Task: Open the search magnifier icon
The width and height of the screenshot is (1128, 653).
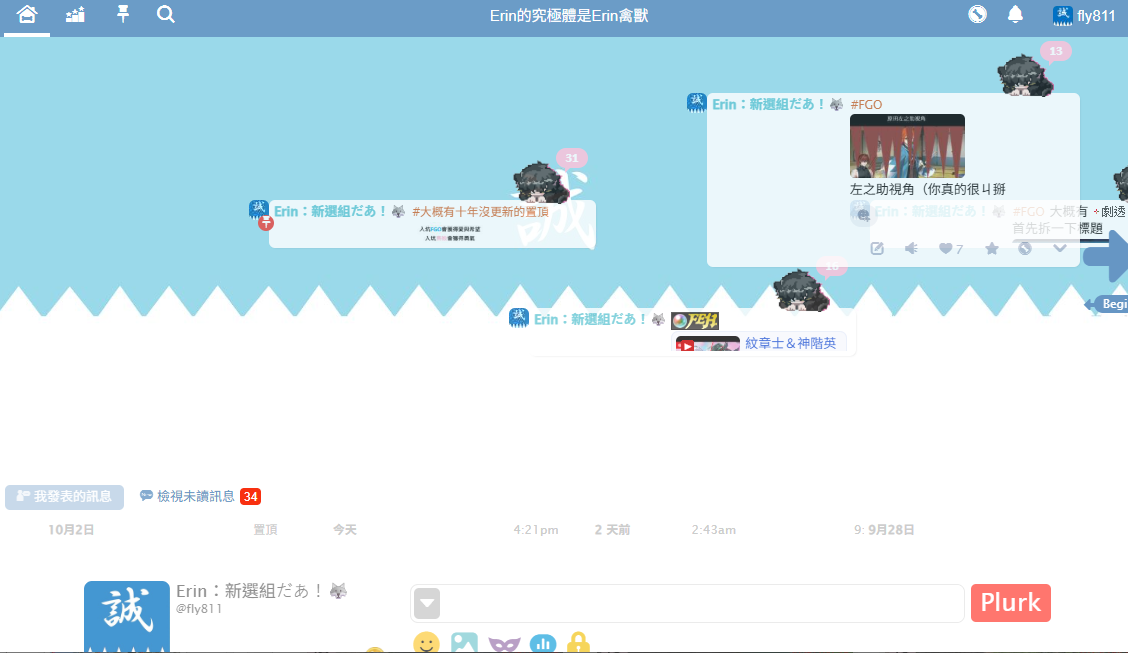Action: (x=166, y=15)
